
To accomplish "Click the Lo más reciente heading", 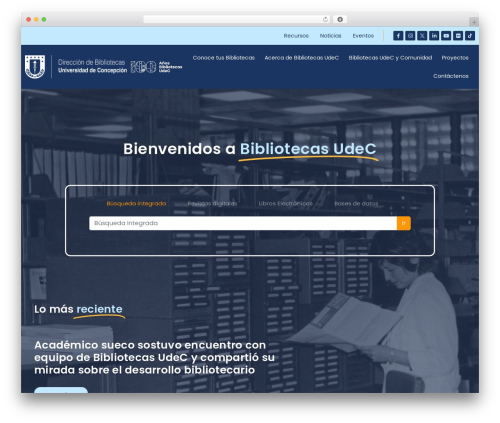I will point(78,309).
